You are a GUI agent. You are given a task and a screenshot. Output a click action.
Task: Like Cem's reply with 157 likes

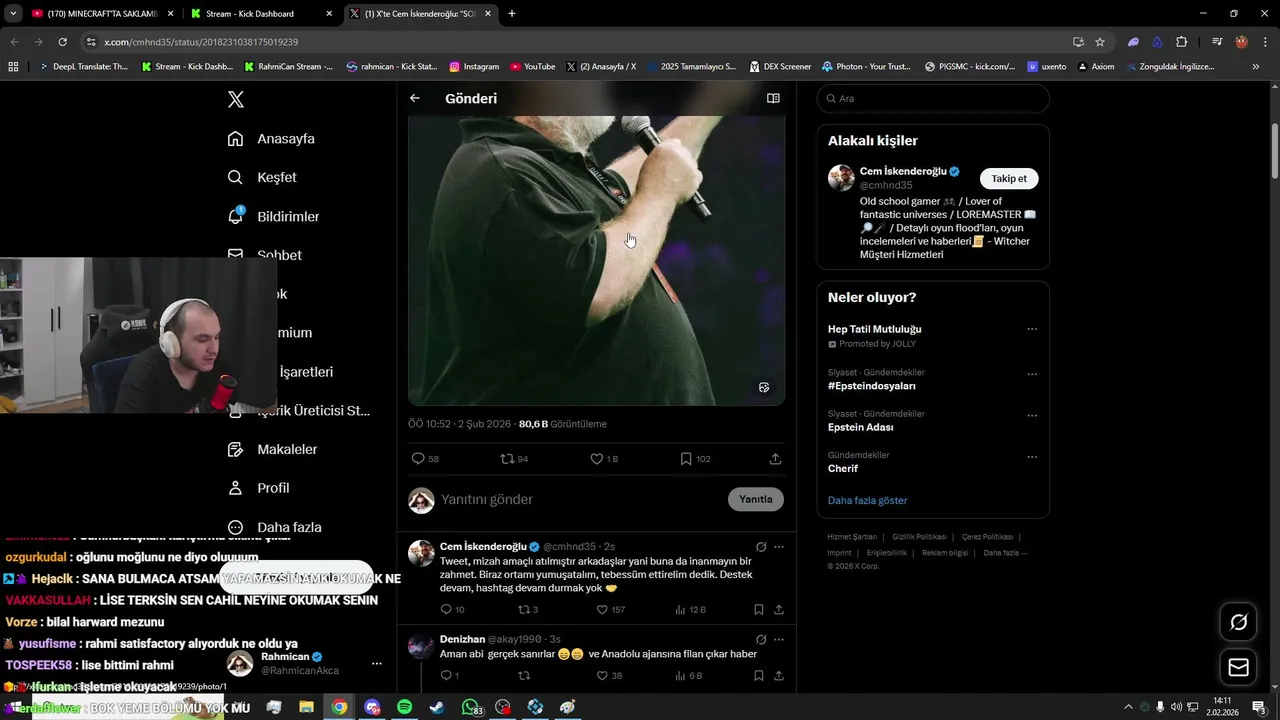[602, 609]
